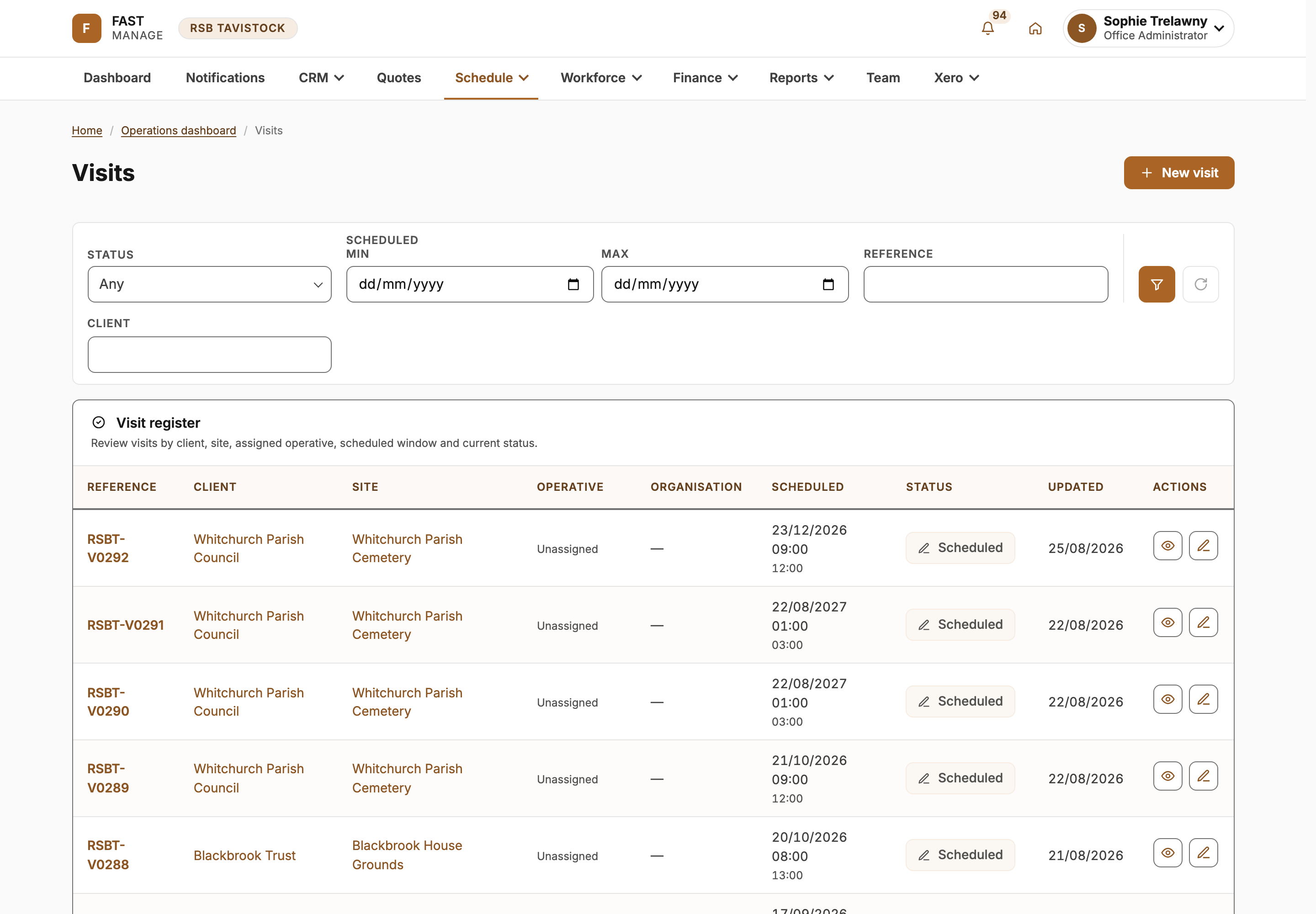View visit RSBT-V0291 using eye icon
This screenshot has width=1316, height=914.
tap(1167, 622)
